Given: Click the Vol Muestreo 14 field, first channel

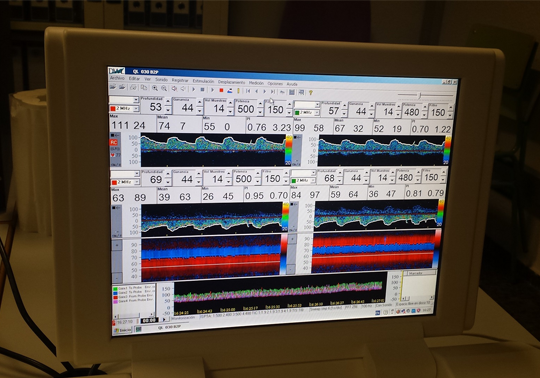Looking at the screenshot, I should coord(216,109).
